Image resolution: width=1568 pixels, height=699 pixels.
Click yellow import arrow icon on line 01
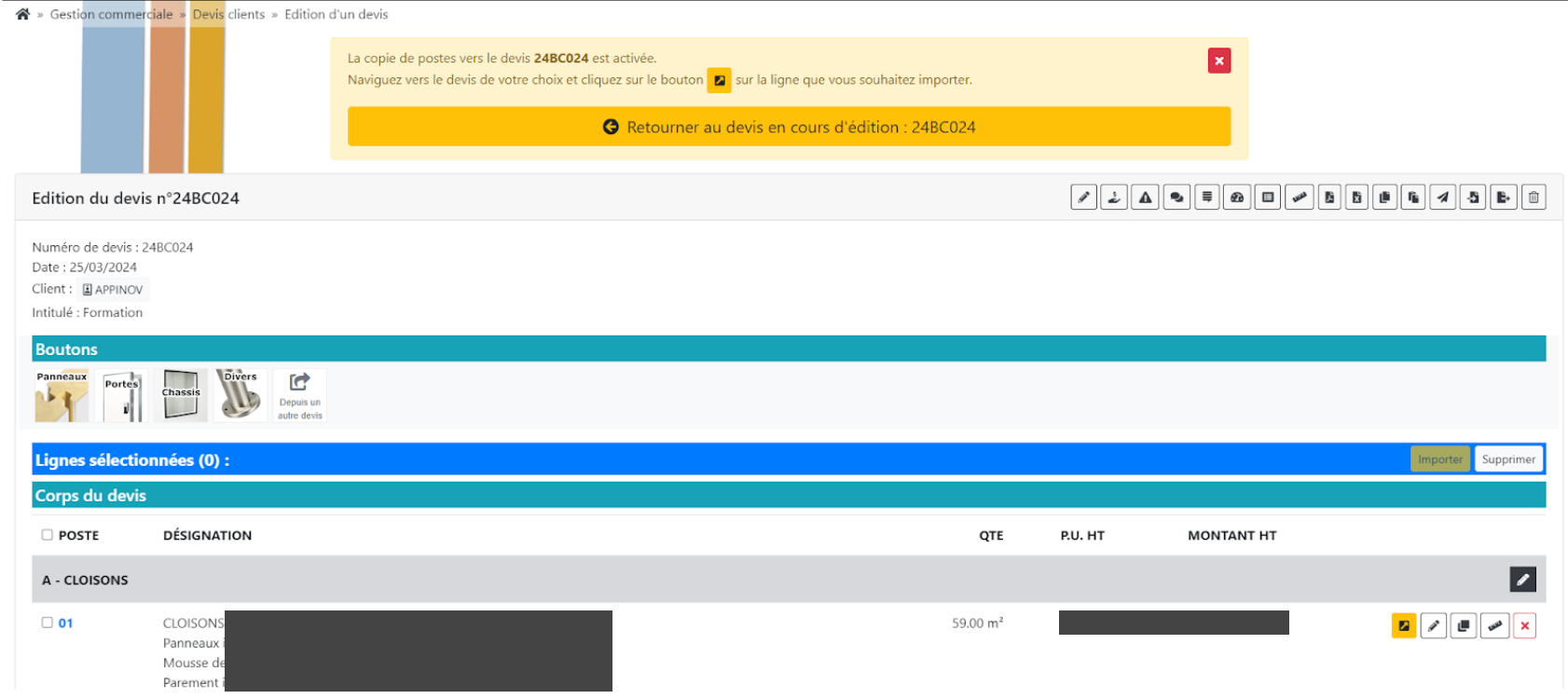(x=1403, y=625)
